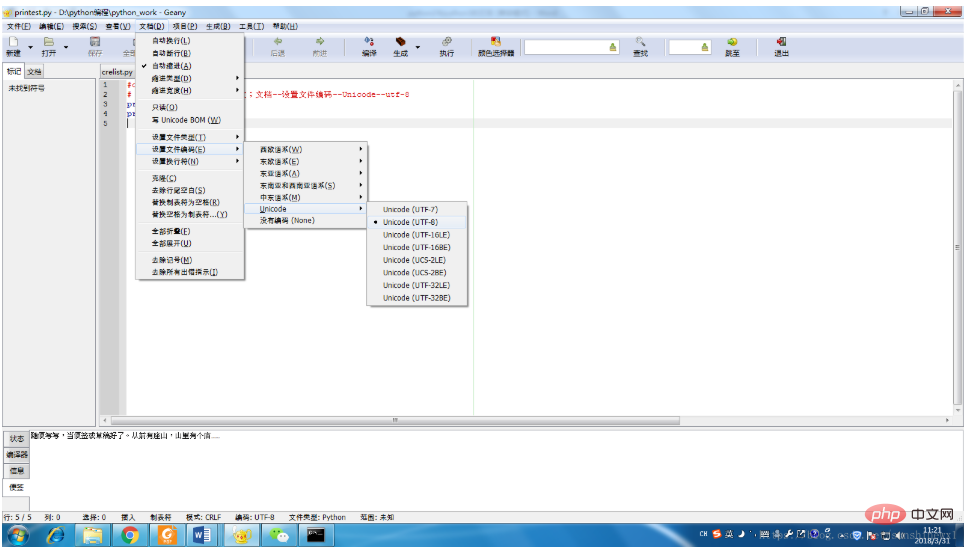This screenshot has width=964, height=547.
Task: Select Unicode (UTF-16LE) encoding
Action: 417,235
